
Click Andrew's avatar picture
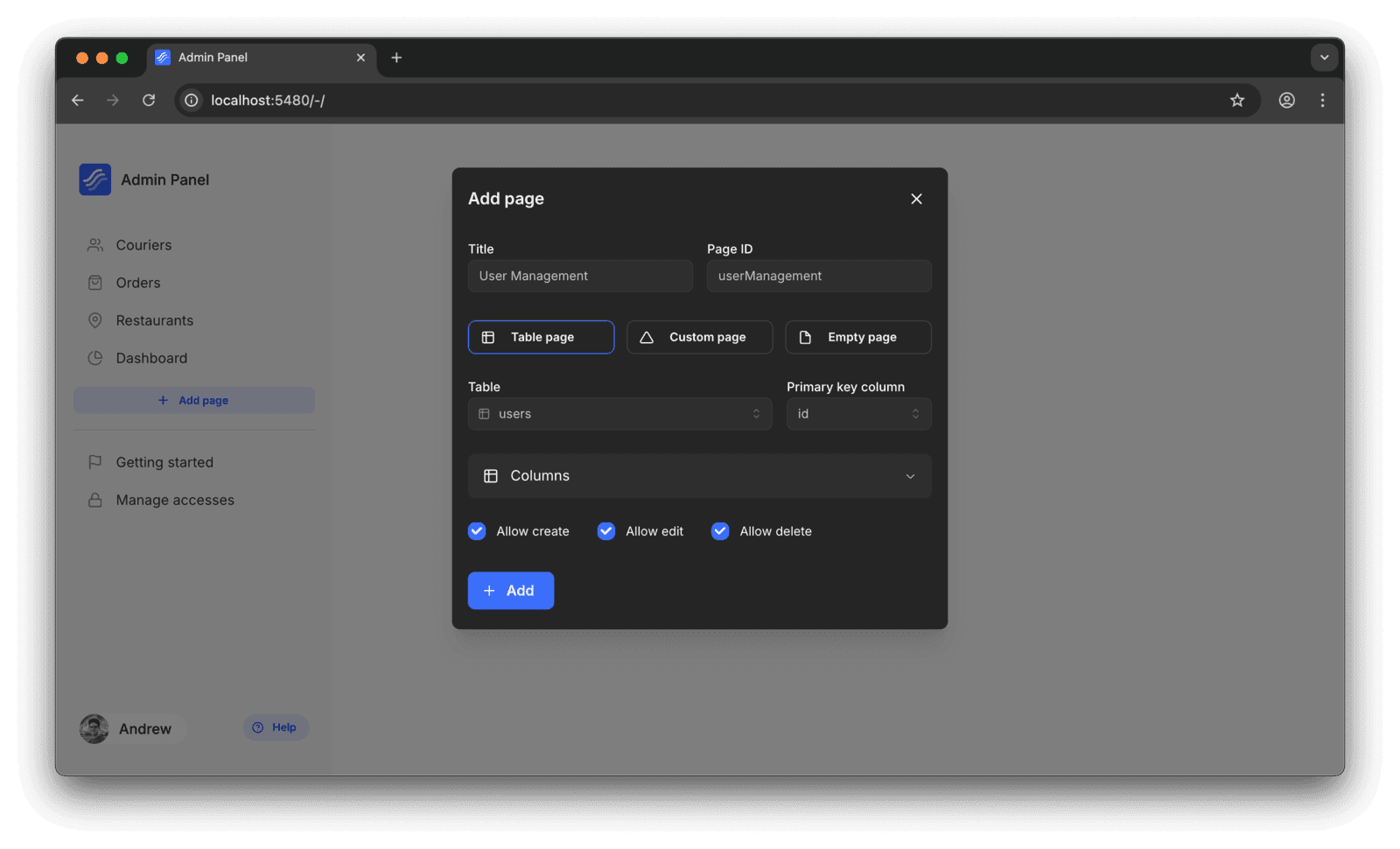94,728
